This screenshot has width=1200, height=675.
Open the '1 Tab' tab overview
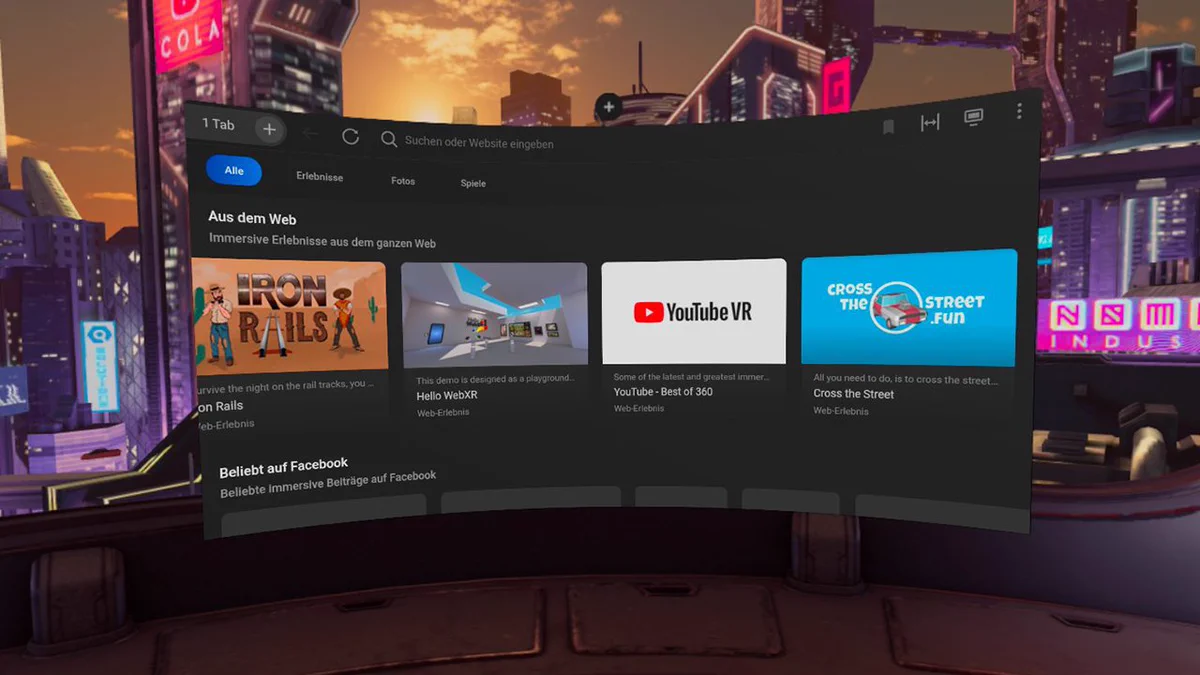218,124
